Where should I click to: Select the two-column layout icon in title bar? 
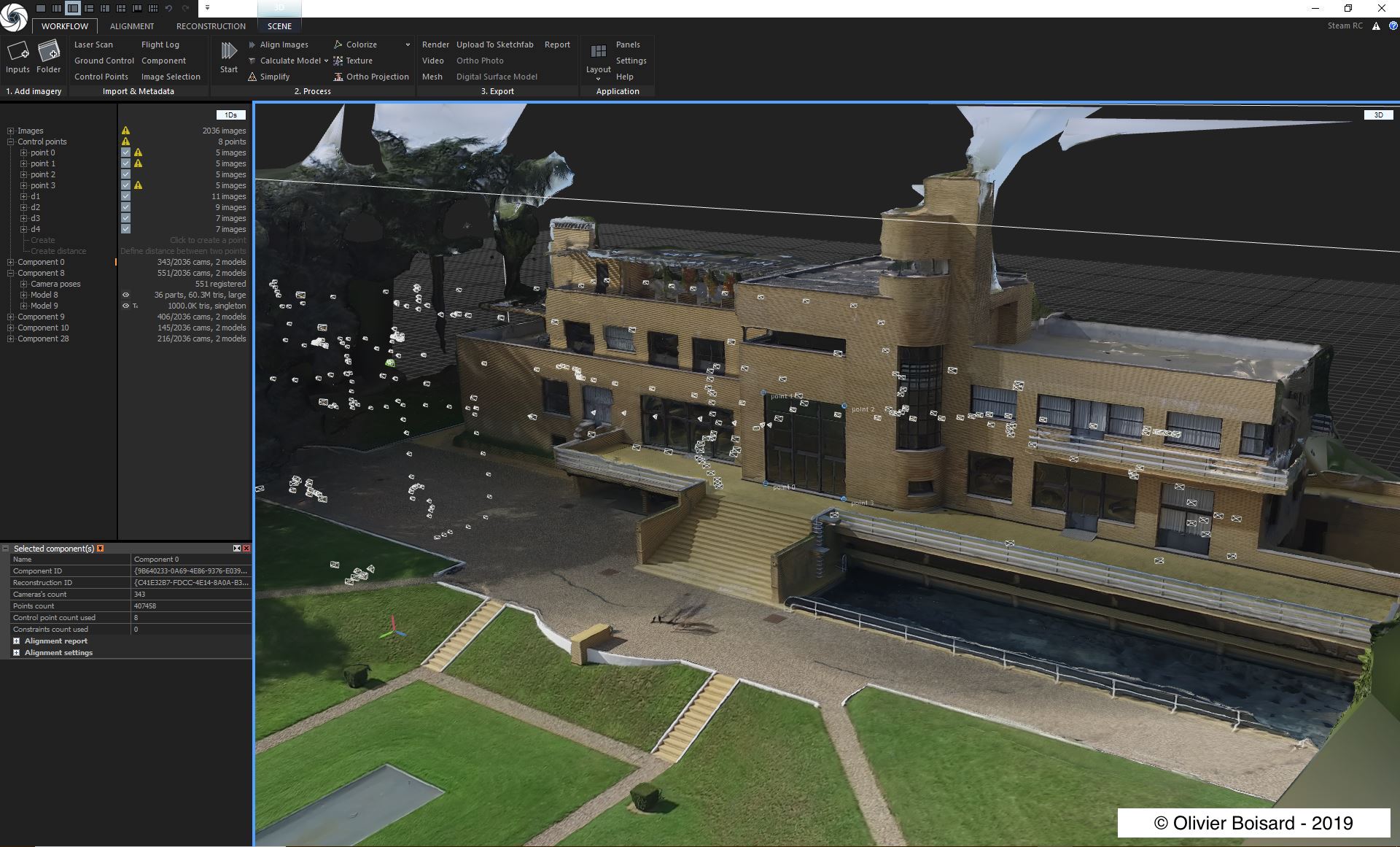[57, 8]
